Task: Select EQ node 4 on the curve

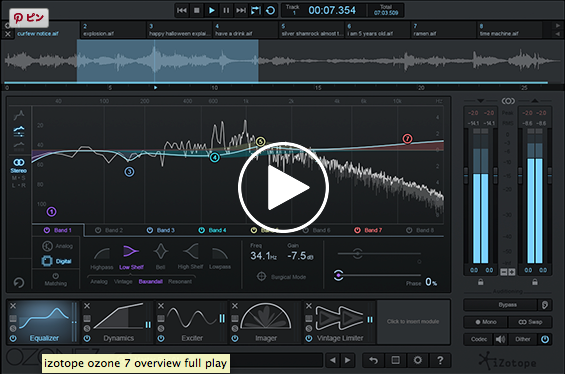Action: click(215, 157)
